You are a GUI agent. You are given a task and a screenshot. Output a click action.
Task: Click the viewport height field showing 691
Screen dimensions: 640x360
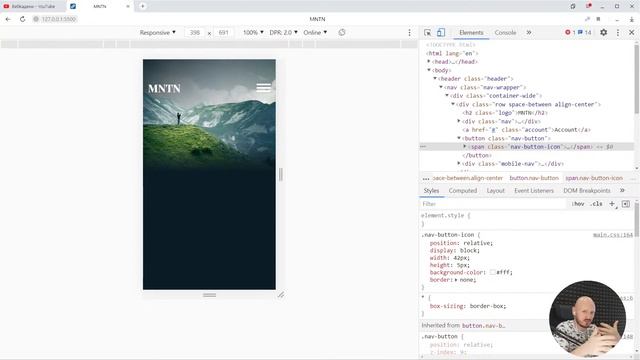coord(223,33)
